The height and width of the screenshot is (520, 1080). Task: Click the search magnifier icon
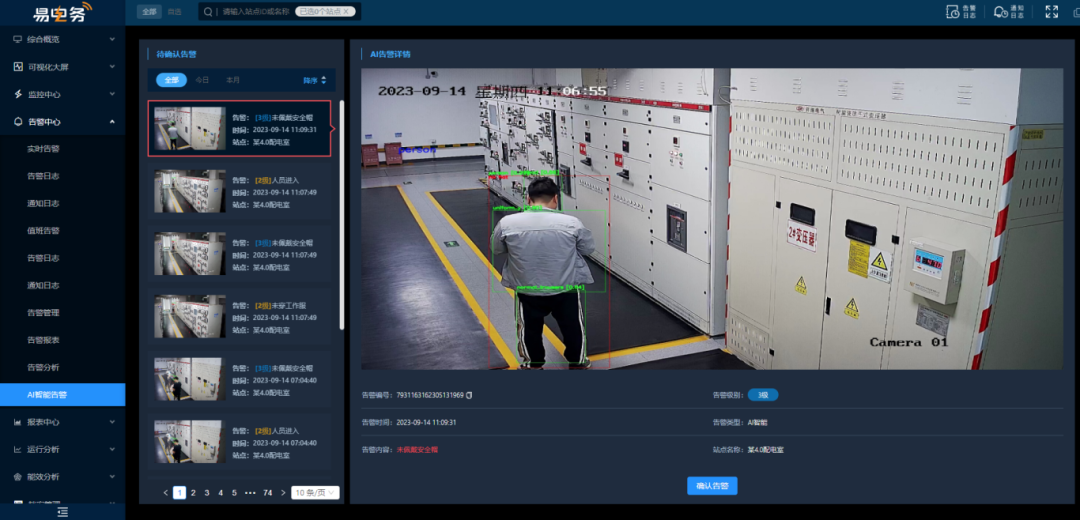coord(208,12)
